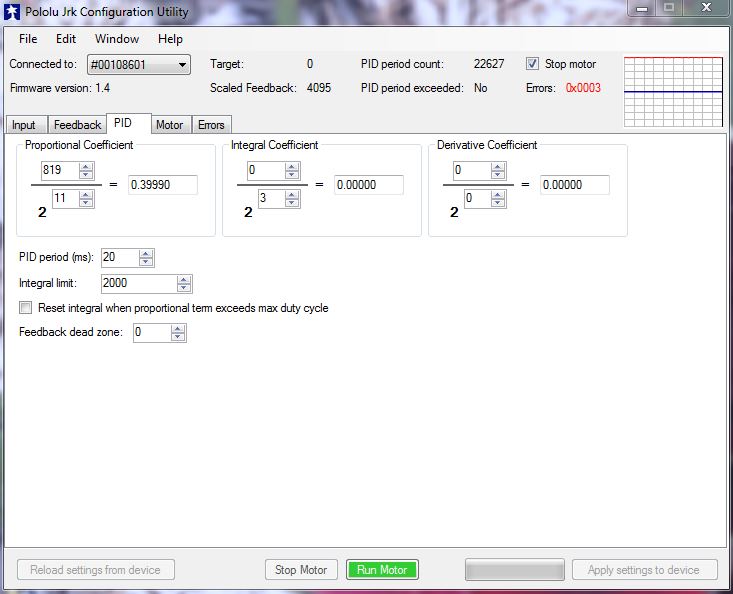Click the Proportional result field 0.39990

click(163, 185)
